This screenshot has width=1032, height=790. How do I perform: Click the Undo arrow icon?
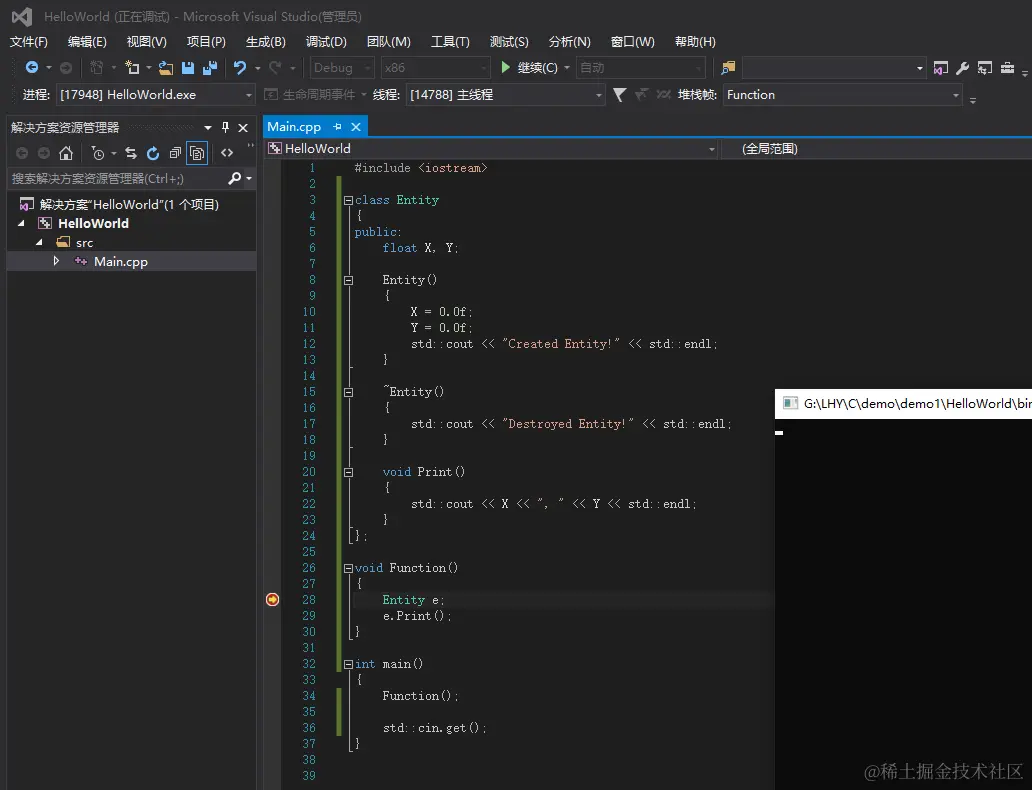tap(239, 68)
